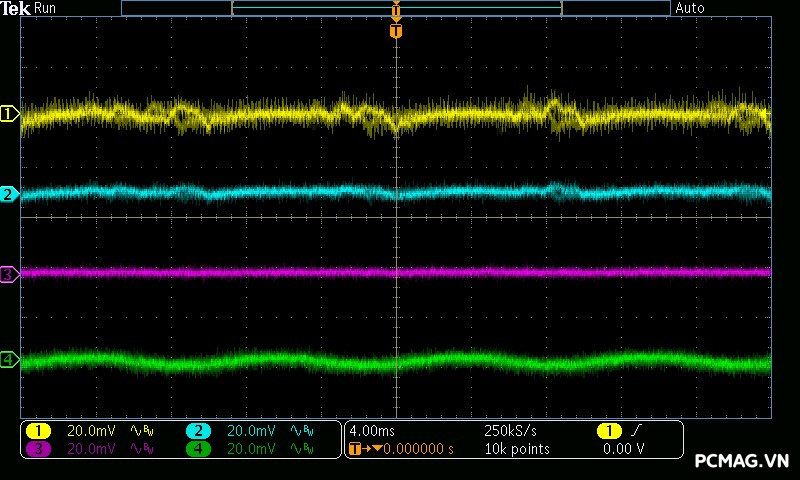The image size is (800, 480).
Task: Click the channel 1 yellow ground marker
Action: coord(9,115)
